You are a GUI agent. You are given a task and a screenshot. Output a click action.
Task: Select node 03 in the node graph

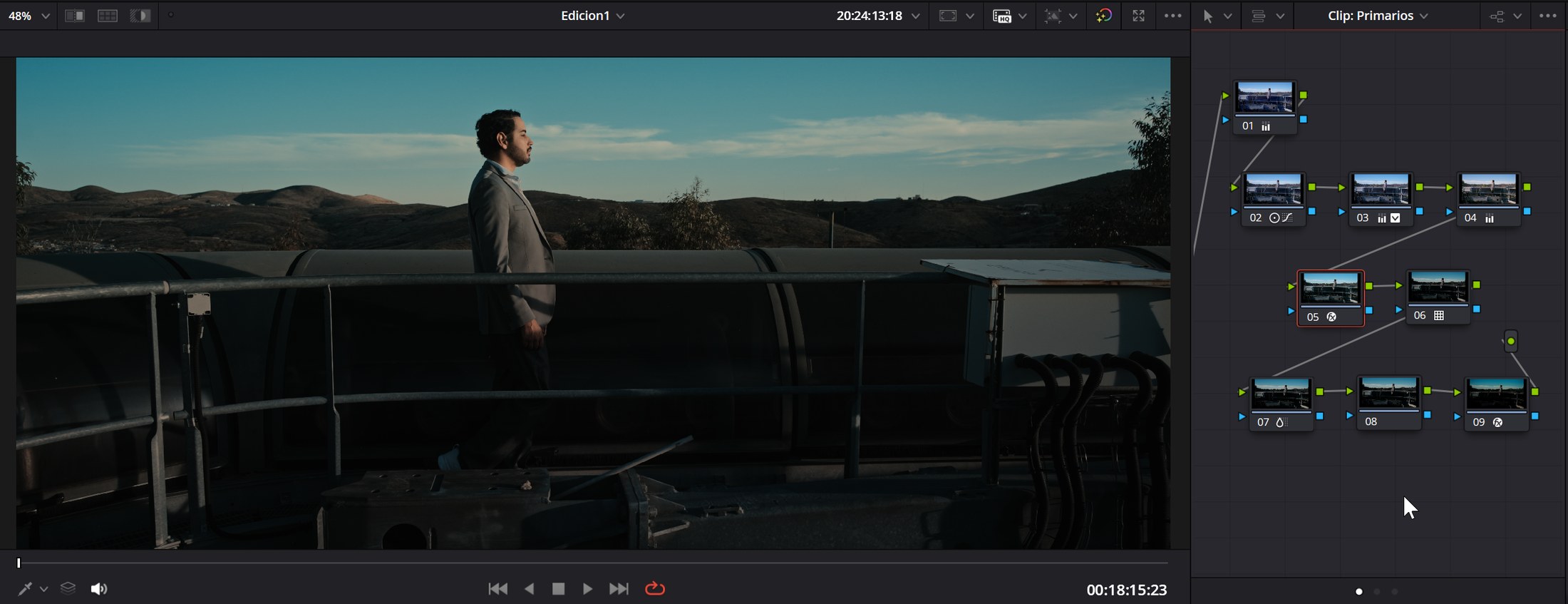1381,199
